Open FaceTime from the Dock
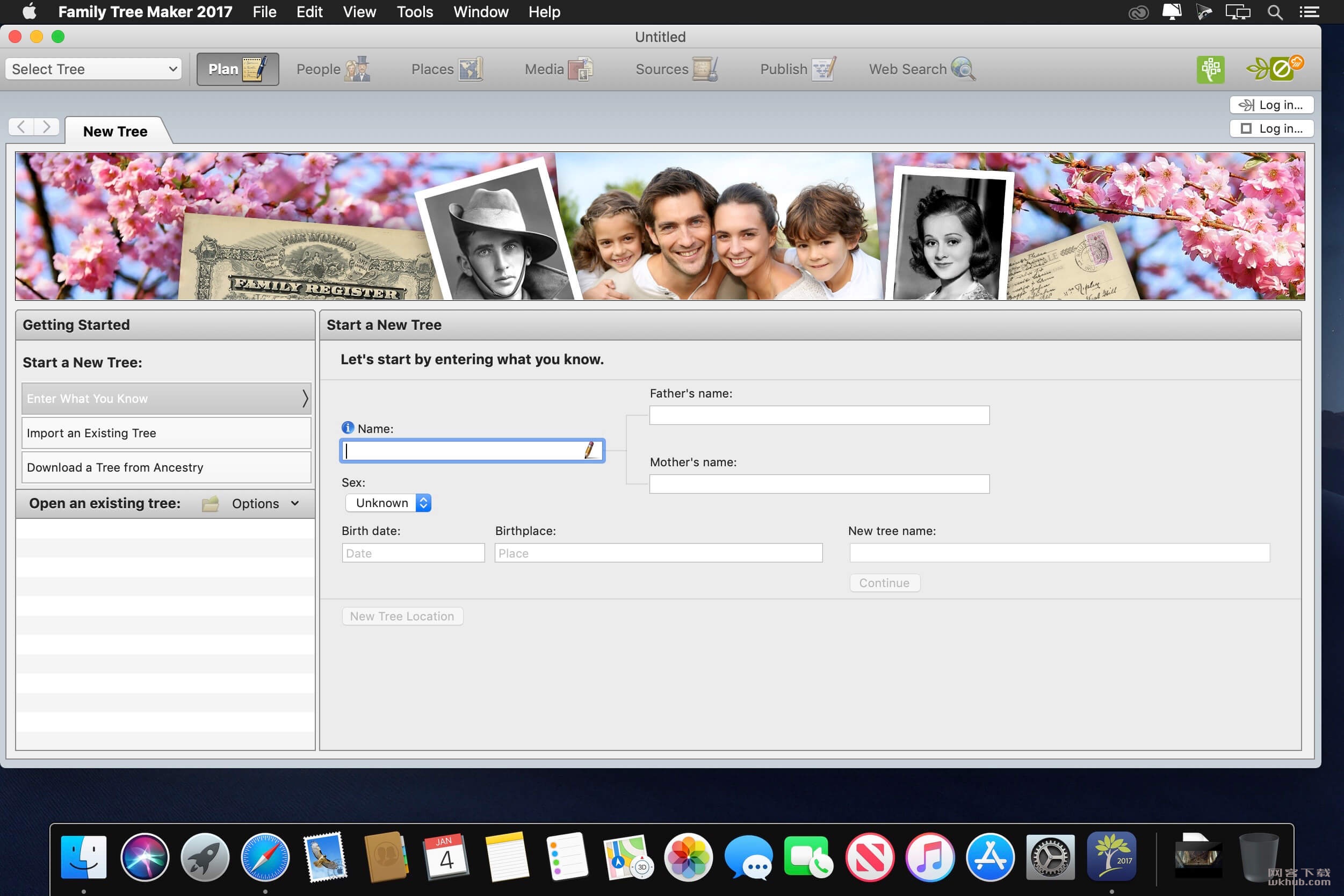1344x896 pixels. (x=809, y=857)
